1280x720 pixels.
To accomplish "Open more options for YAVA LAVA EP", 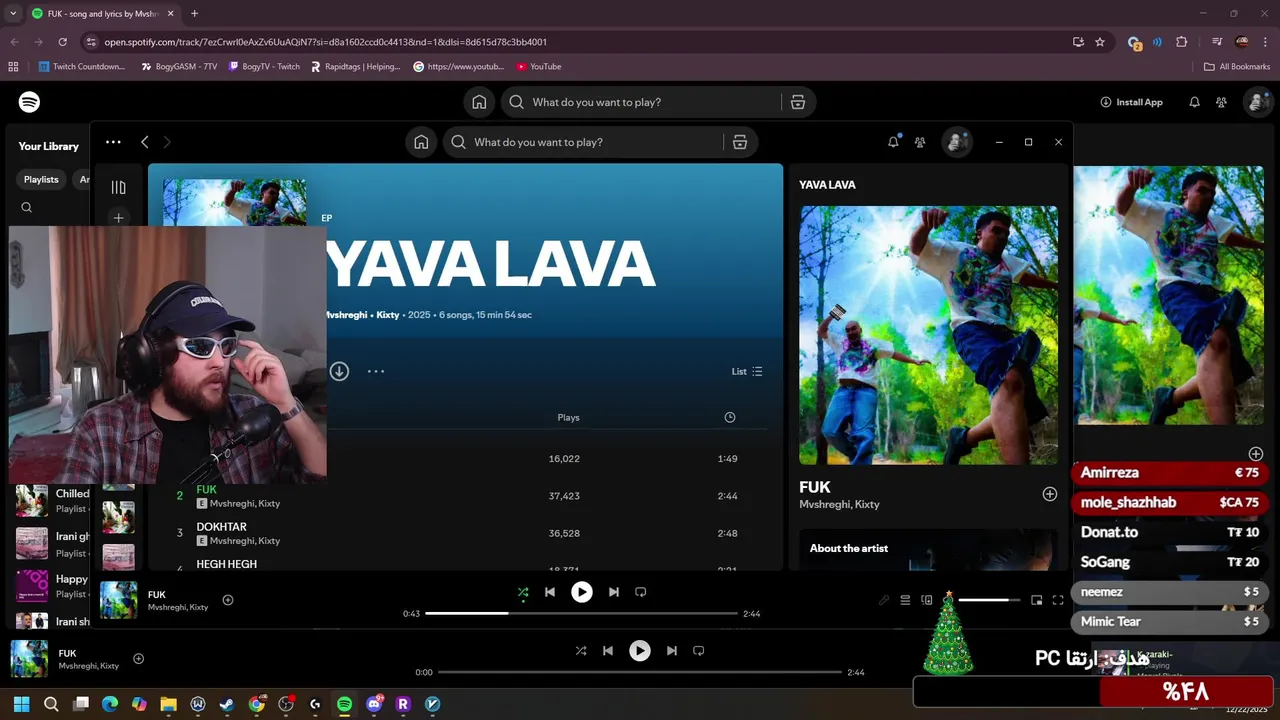I will [376, 371].
